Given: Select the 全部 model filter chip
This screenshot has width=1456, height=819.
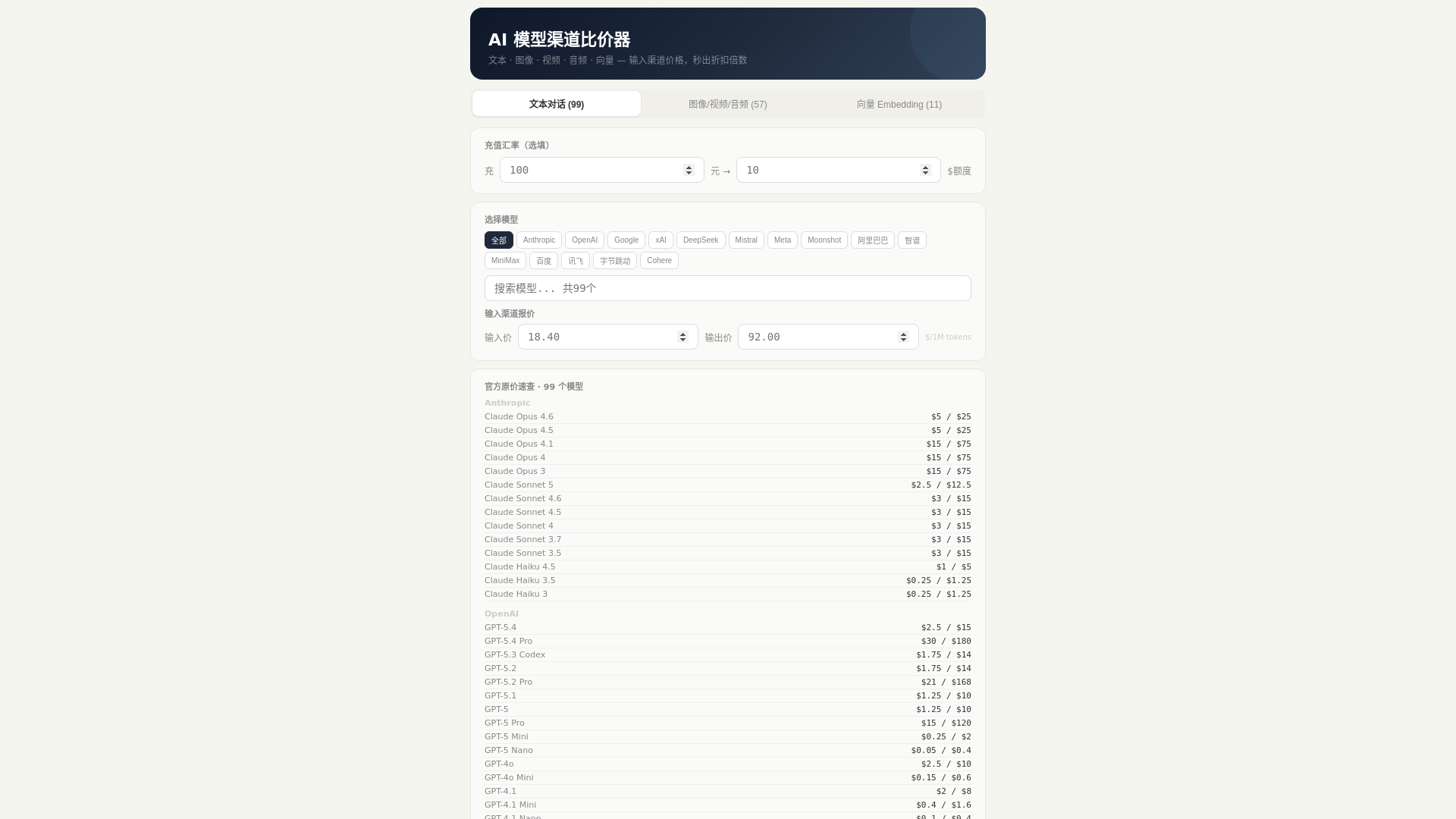Looking at the screenshot, I should pyautogui.click(x=498, y=240).
